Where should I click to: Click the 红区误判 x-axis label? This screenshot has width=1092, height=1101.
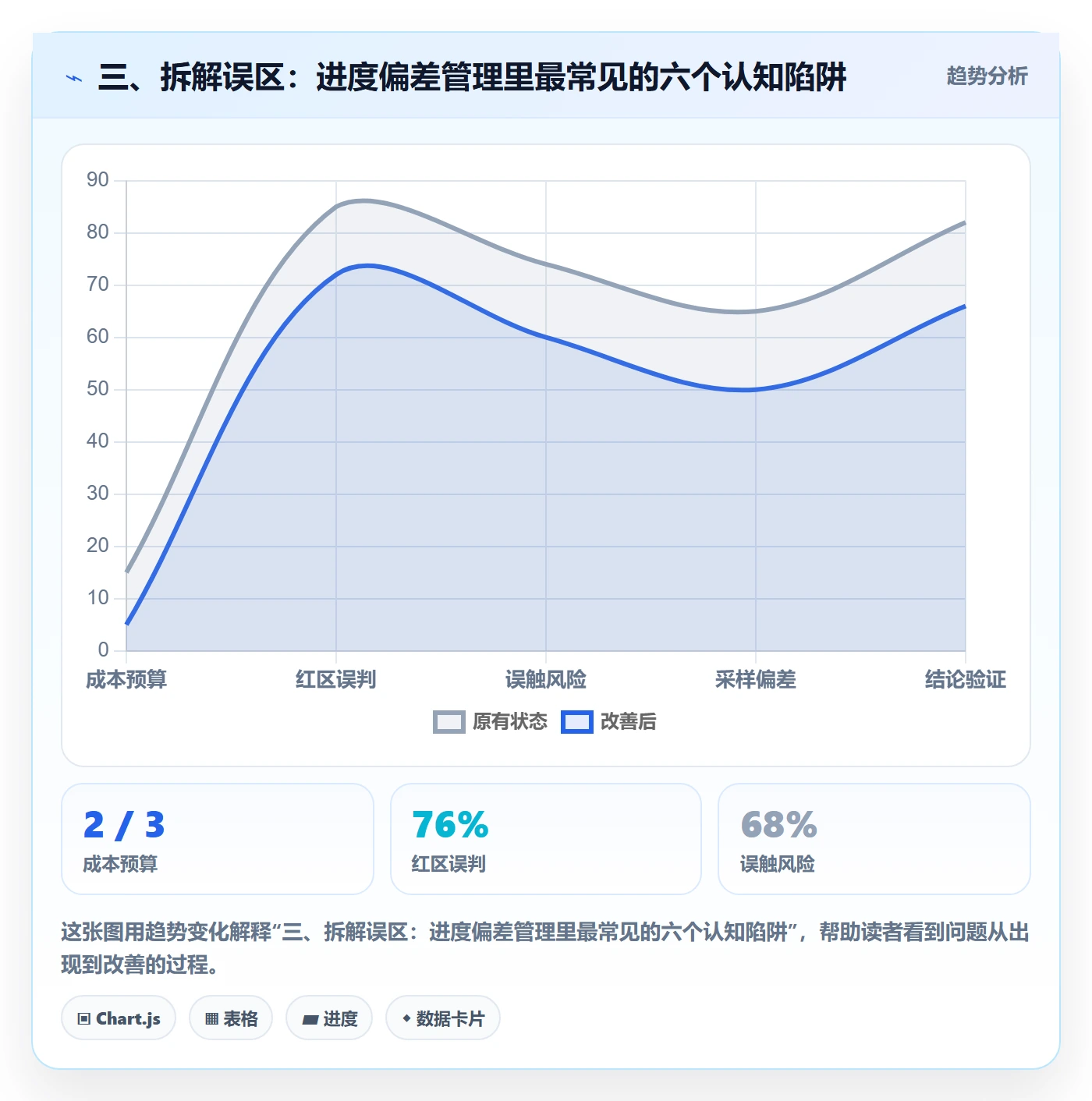pos(336,680)
